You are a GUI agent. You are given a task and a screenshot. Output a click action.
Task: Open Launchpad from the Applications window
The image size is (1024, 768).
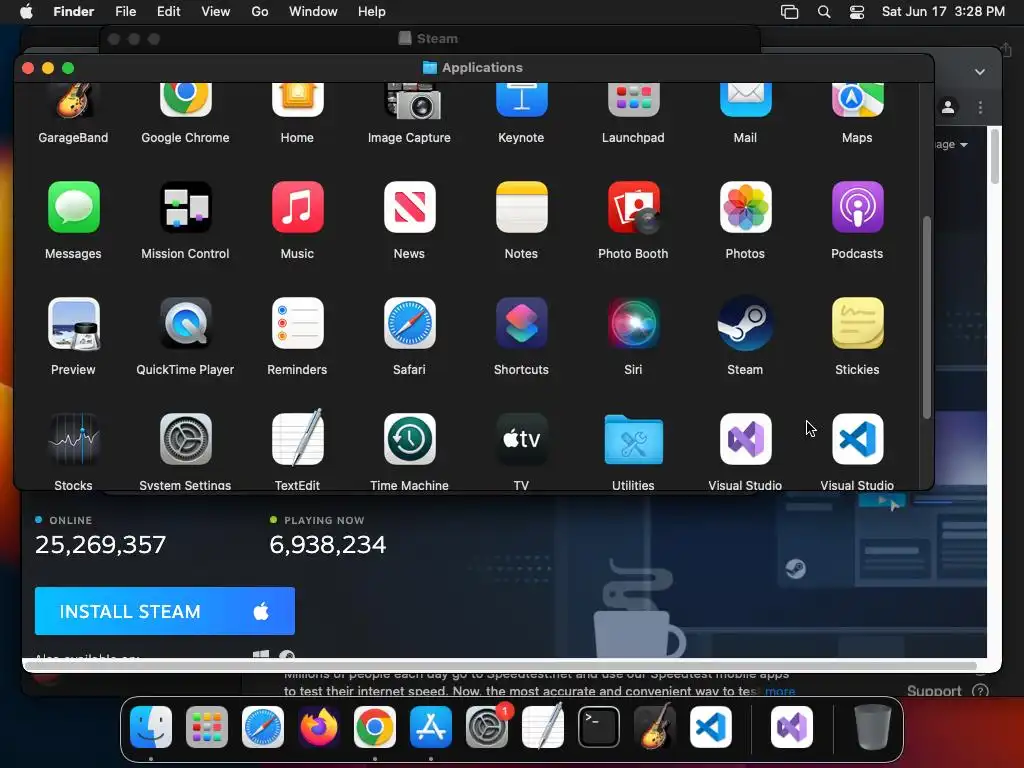(x=633, y=101)
